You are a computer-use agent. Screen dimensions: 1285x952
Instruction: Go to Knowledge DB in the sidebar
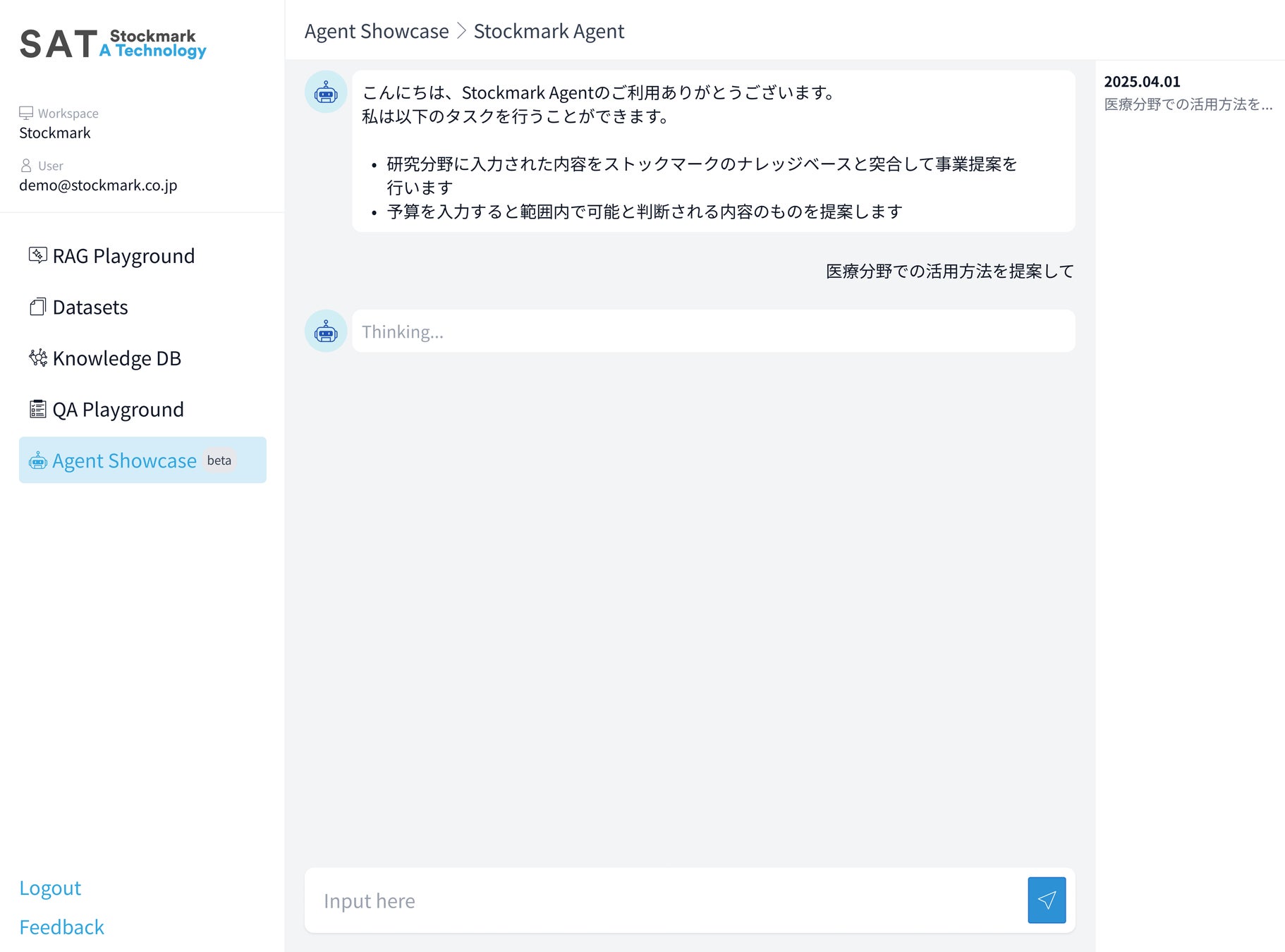(x=142, y=358)
